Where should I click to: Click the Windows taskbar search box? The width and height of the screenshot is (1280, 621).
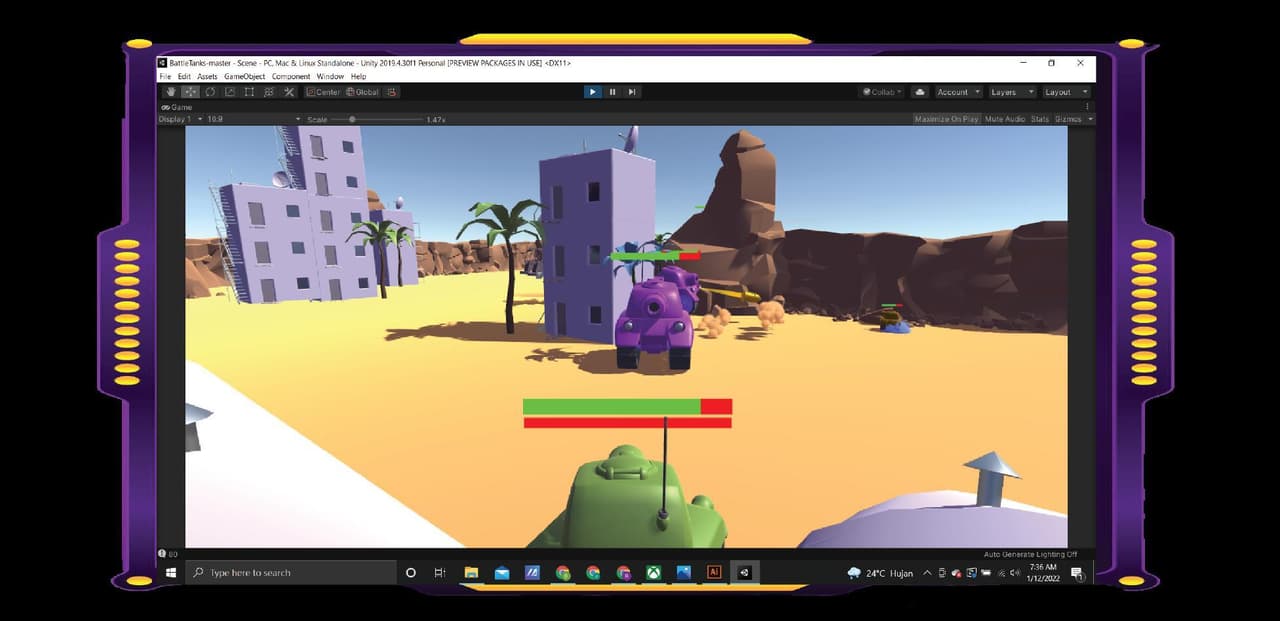coord(291,573)
